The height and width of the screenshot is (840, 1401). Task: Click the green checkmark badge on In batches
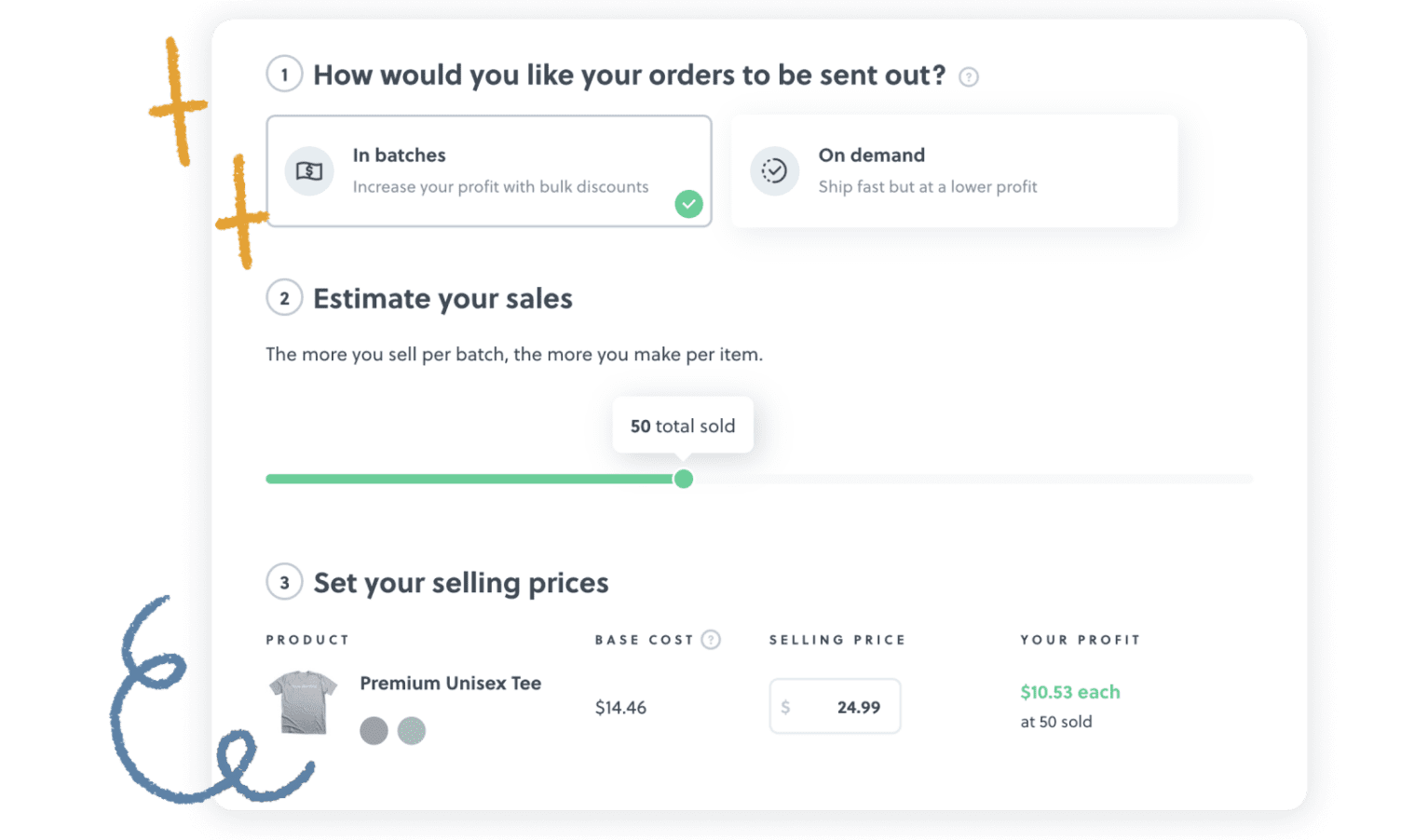(688, 204)
